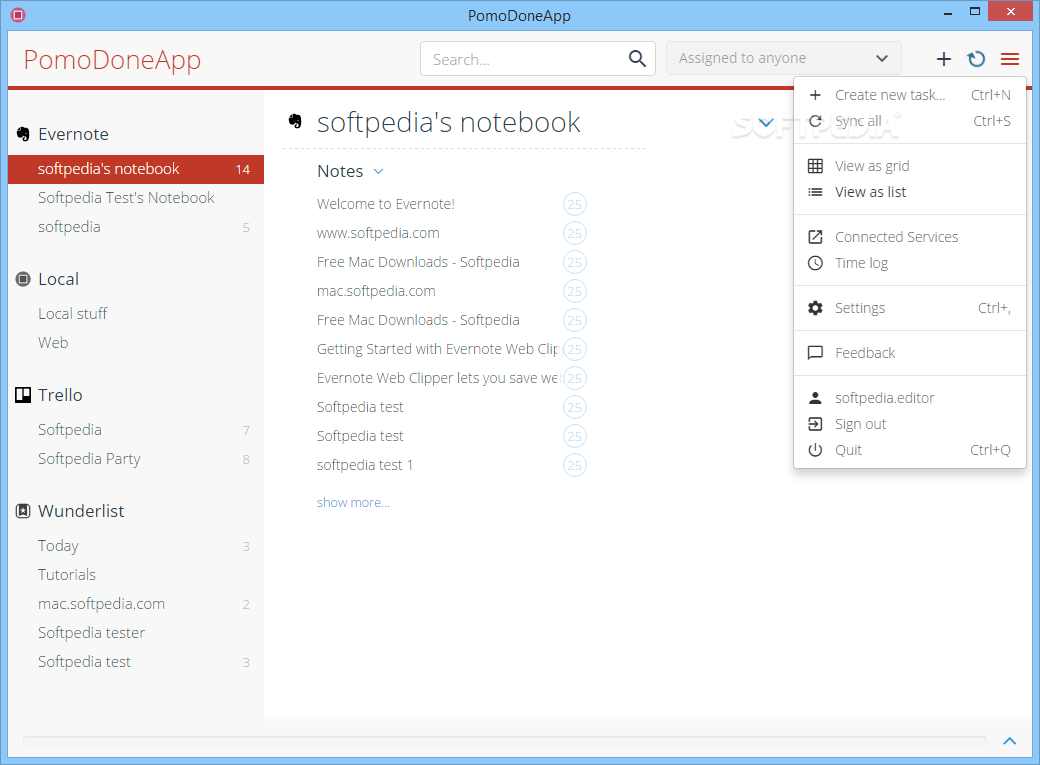Viewport: 1040px width, 765px height.
Task: Click the Time log clock icon
Action: 815,263
